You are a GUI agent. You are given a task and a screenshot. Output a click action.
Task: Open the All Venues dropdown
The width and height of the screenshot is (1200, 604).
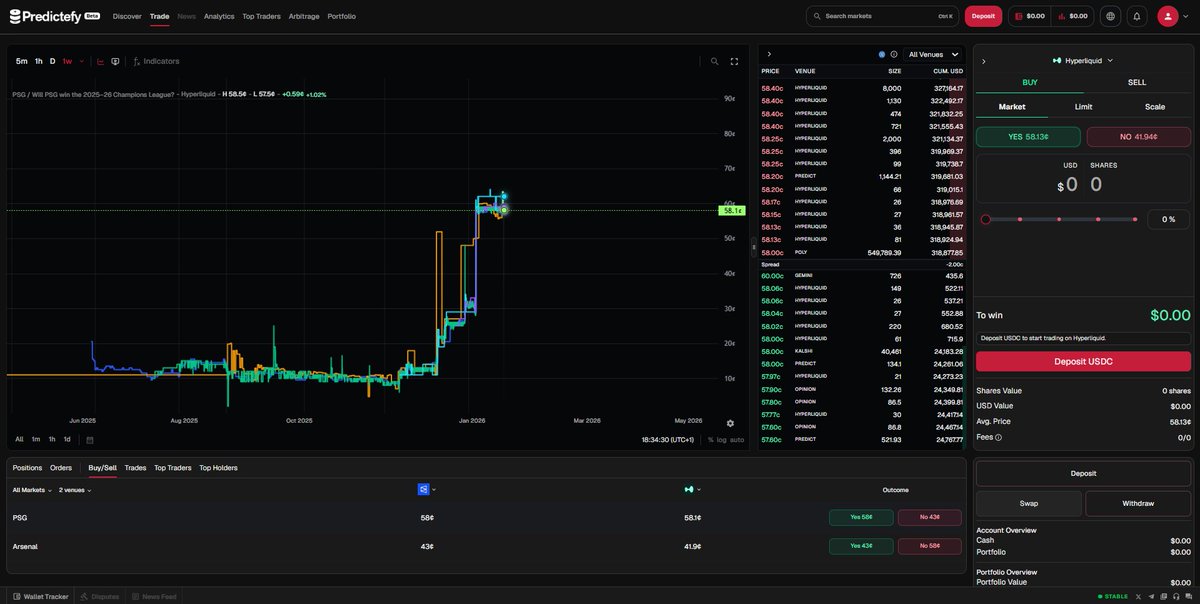pos(934,54)
